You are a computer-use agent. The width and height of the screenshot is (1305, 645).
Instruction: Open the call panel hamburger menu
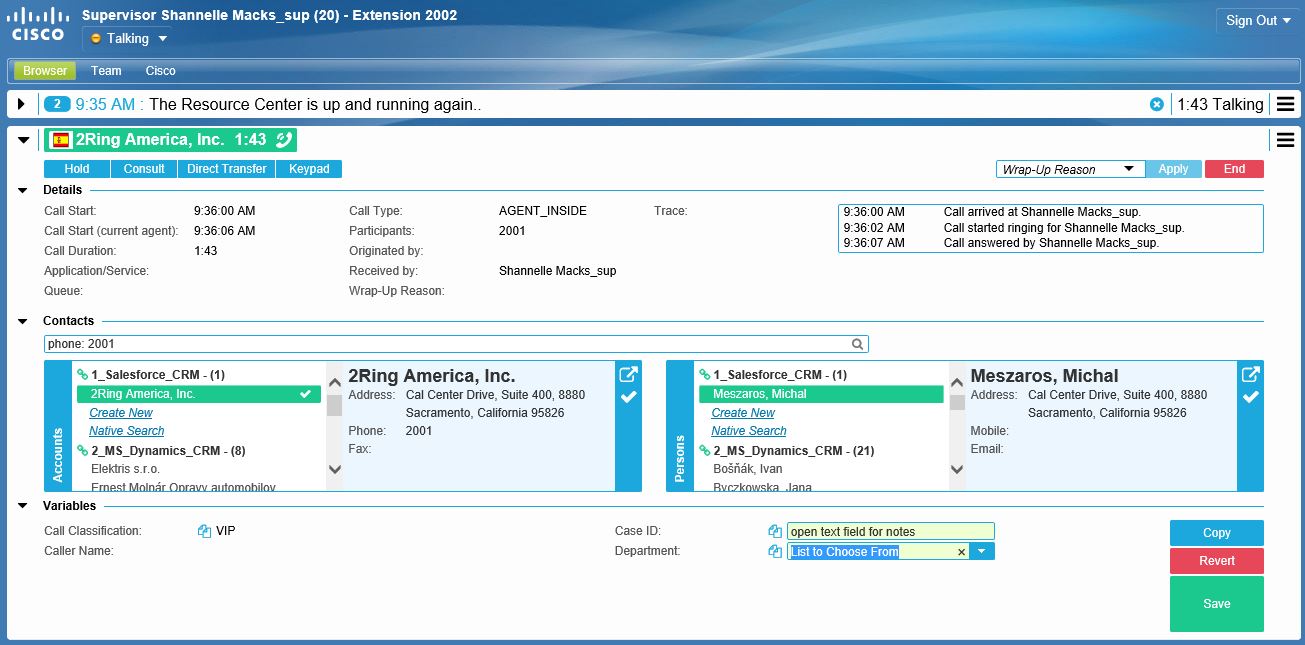coord(1285,140)
